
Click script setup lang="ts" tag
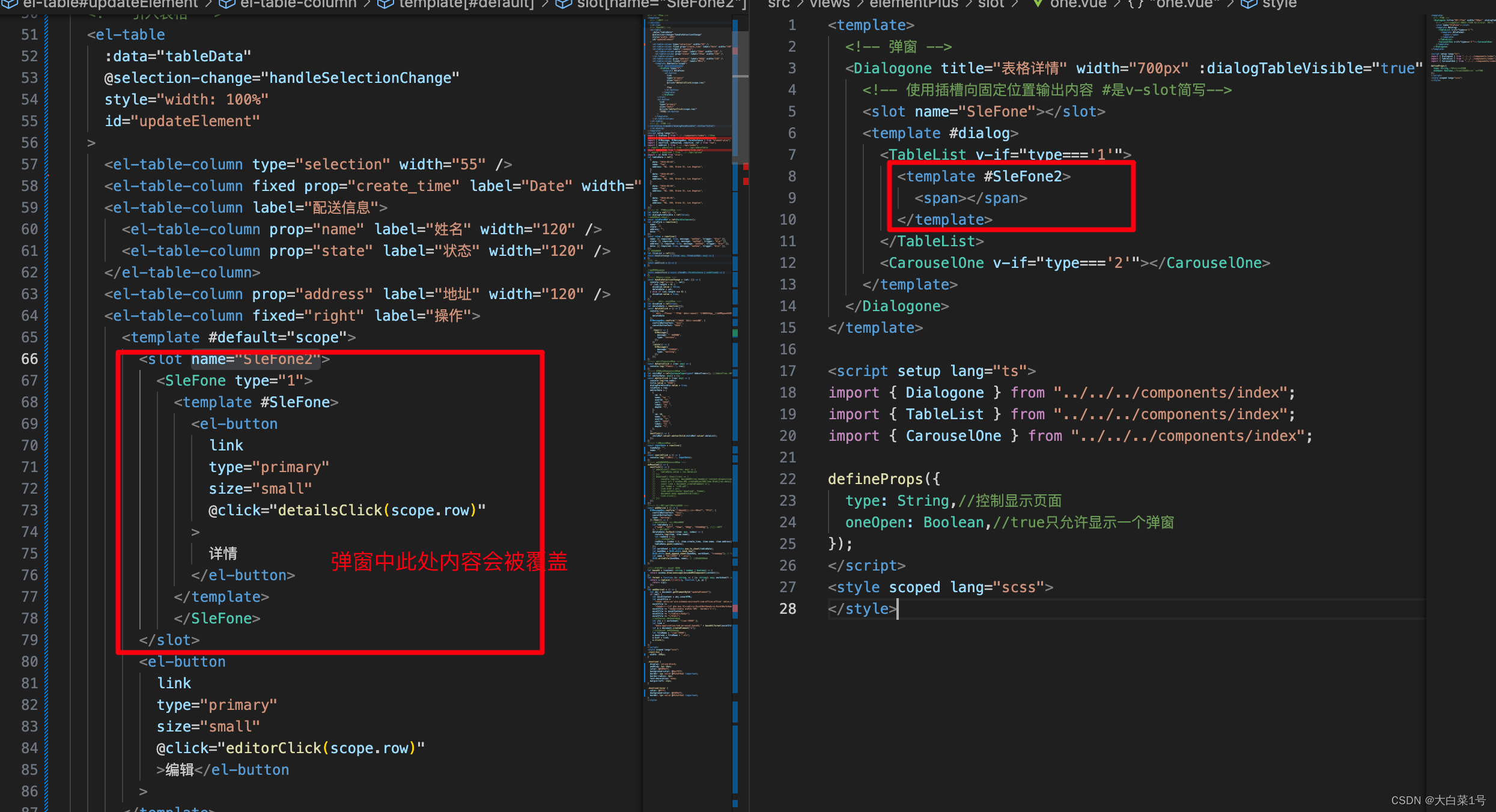tap(931, 371)
